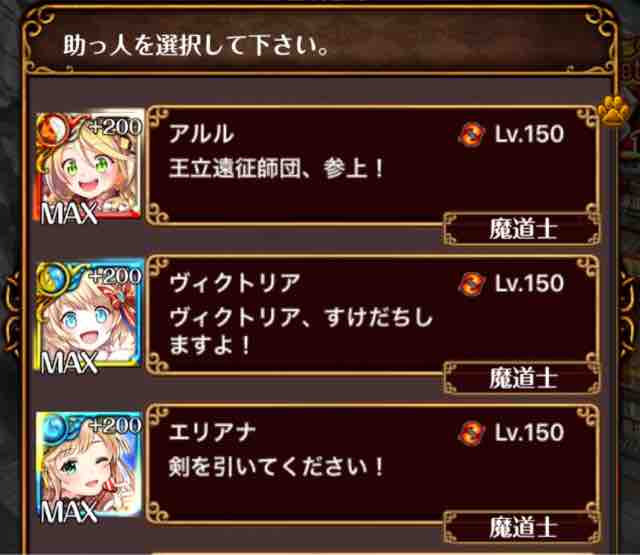The height and width of the screenshot is (555, 640).
Task: Click the 助っ人を選択して下さい header banner
Action: click(320, 43)
